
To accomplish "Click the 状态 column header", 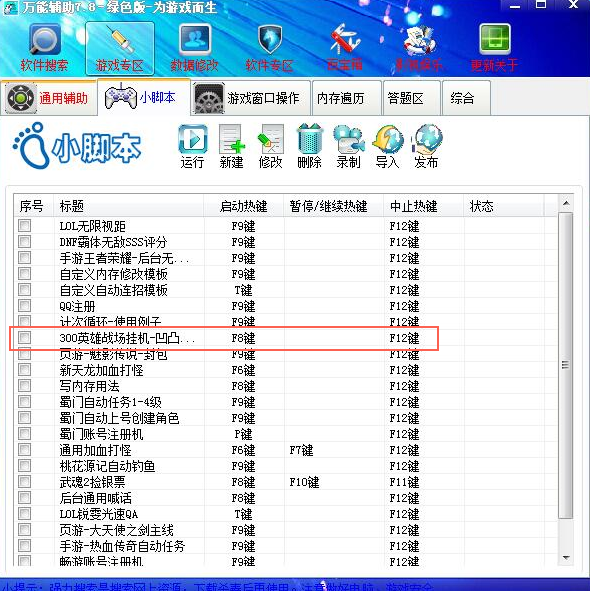I will 504,206.
